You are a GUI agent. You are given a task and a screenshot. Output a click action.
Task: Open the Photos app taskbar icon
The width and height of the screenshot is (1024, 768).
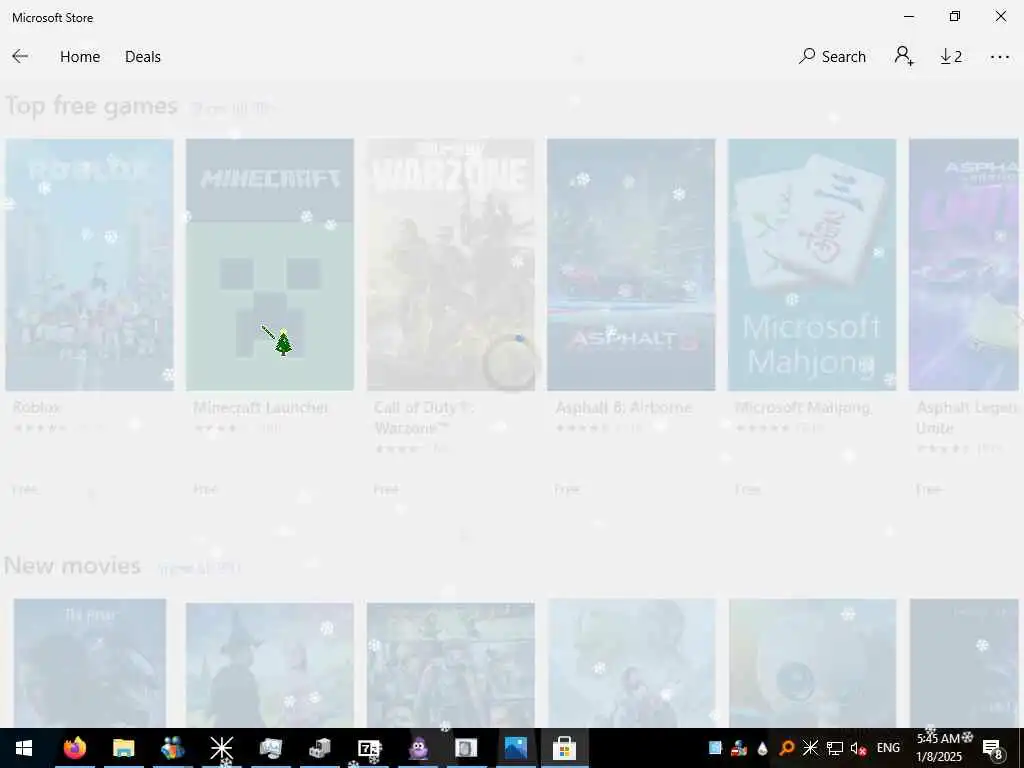(x=515, y=748)
